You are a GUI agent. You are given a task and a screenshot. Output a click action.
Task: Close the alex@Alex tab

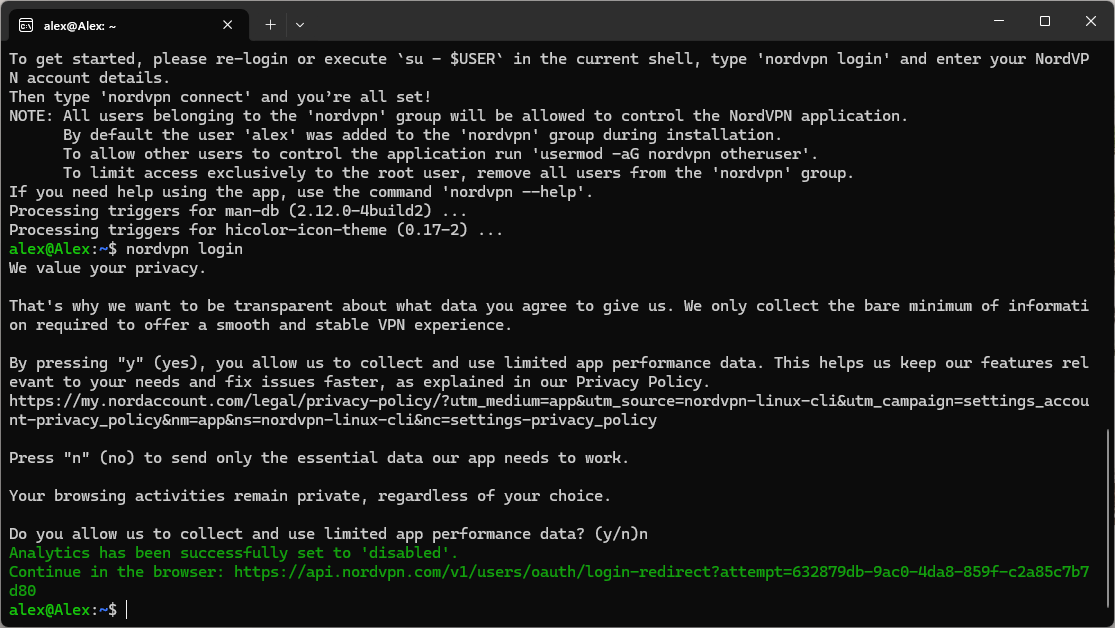pyautogui.click(x=230, y=23)
